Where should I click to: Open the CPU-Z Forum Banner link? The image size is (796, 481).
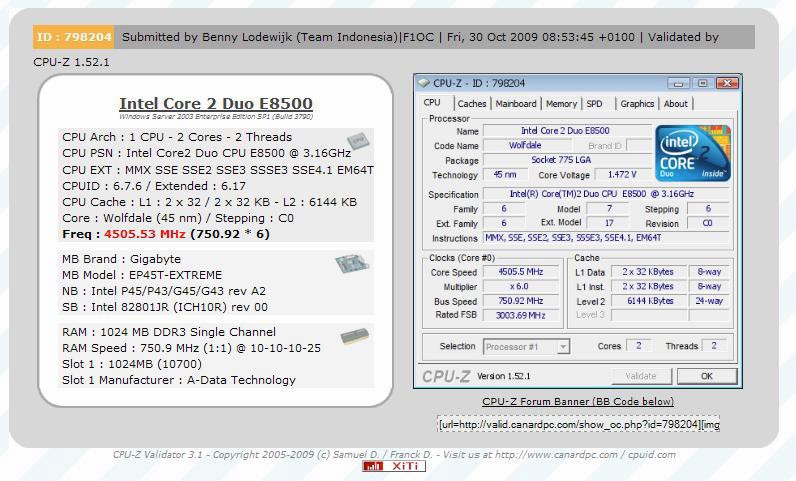click(x=578, y=401)
